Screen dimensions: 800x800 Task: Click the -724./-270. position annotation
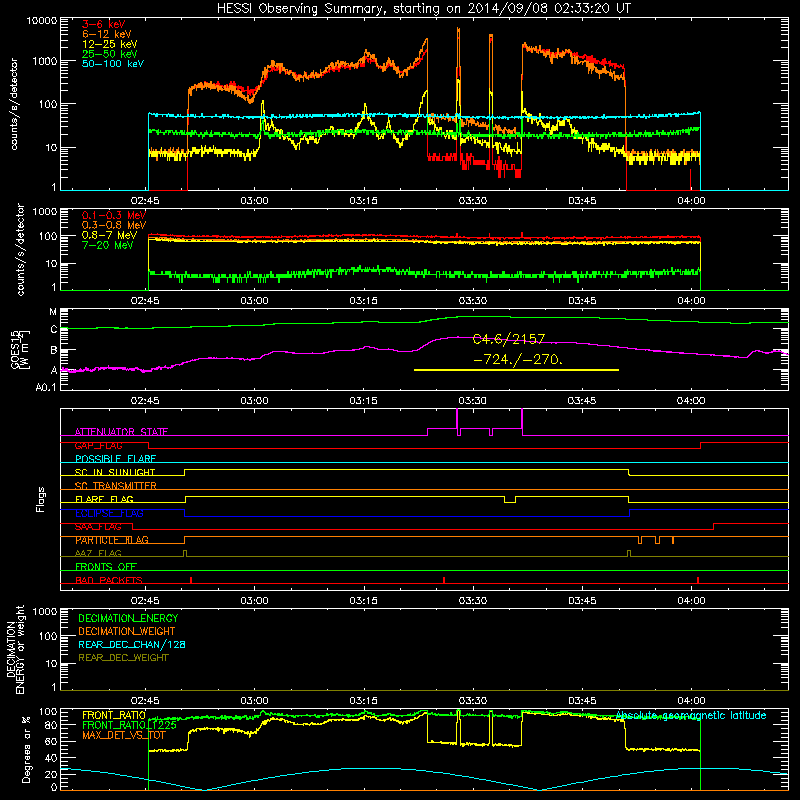click(x=518, y=359)
